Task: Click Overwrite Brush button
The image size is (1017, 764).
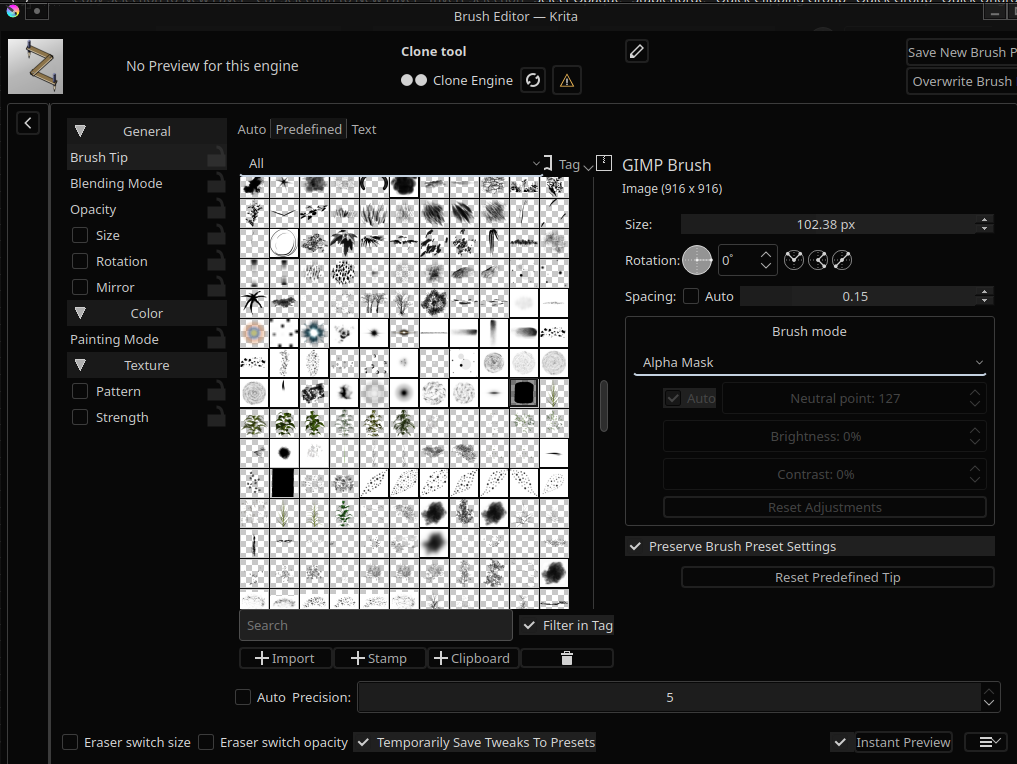Action: click(961, 81)
